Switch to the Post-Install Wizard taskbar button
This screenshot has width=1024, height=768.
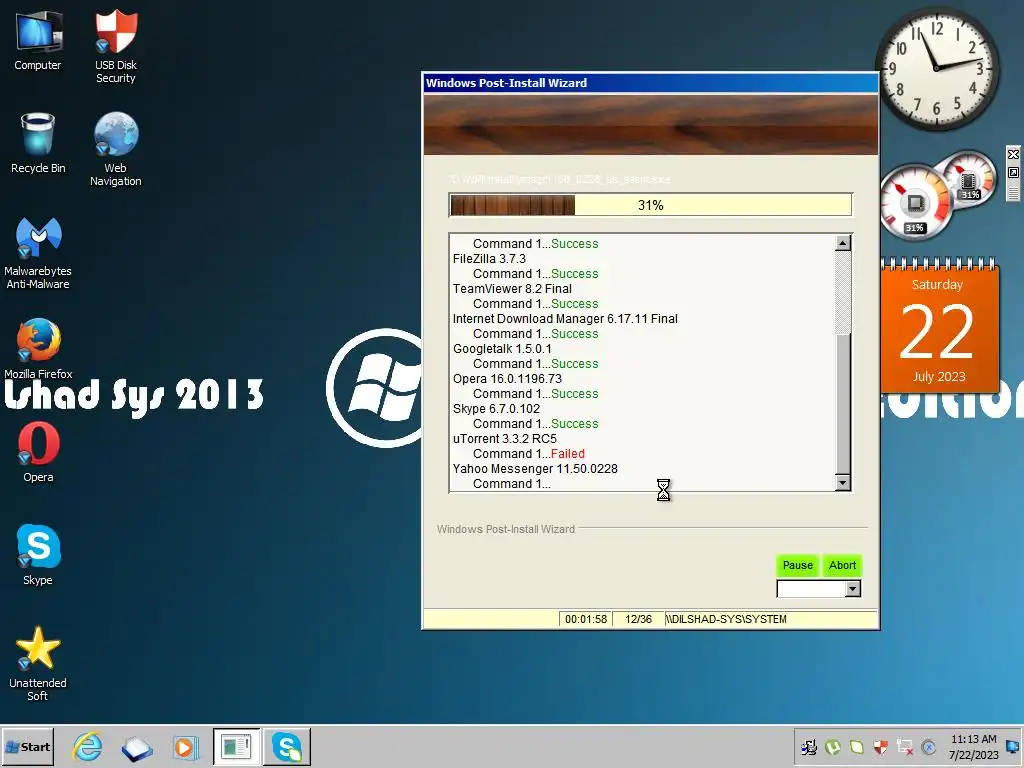(x=236, y=747)
